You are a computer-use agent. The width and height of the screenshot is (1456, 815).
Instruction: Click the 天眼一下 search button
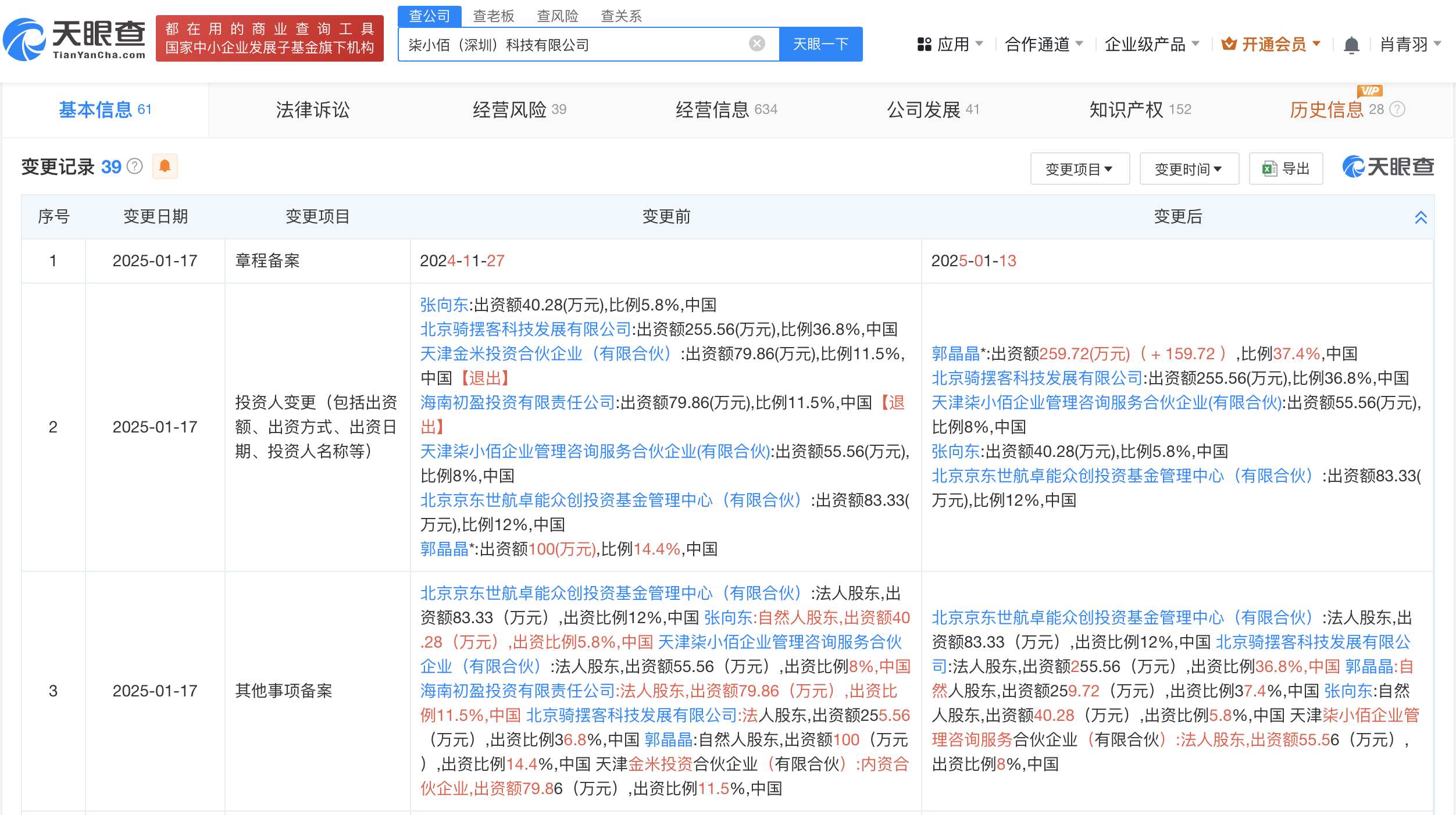tap(820, 44)
